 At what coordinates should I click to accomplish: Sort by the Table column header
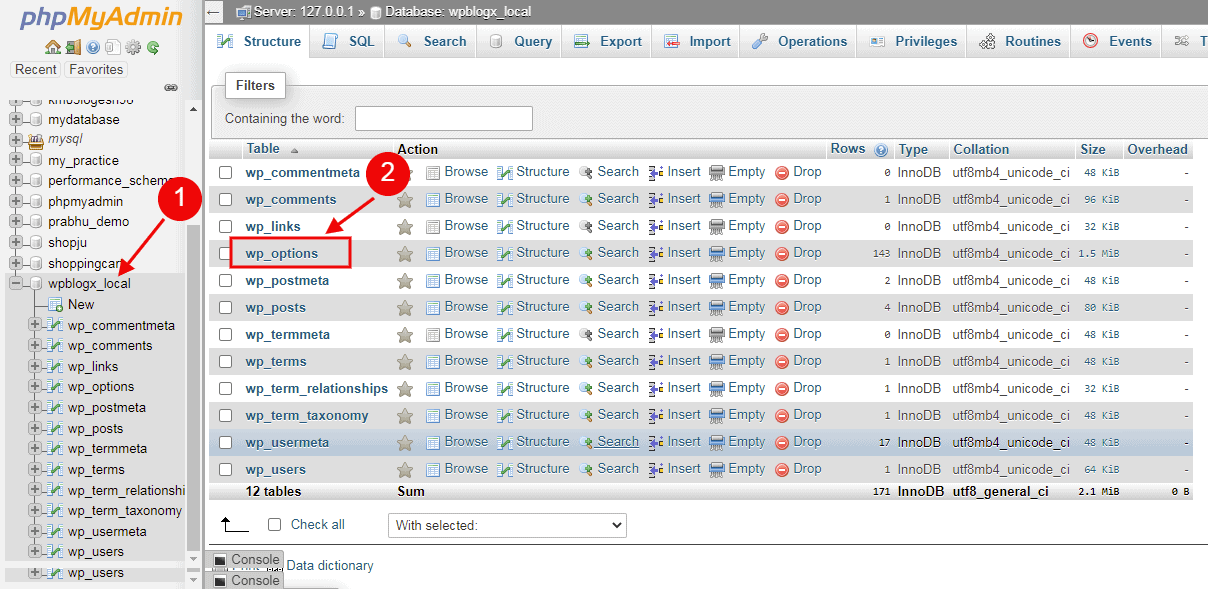click(x=263, y=149)
